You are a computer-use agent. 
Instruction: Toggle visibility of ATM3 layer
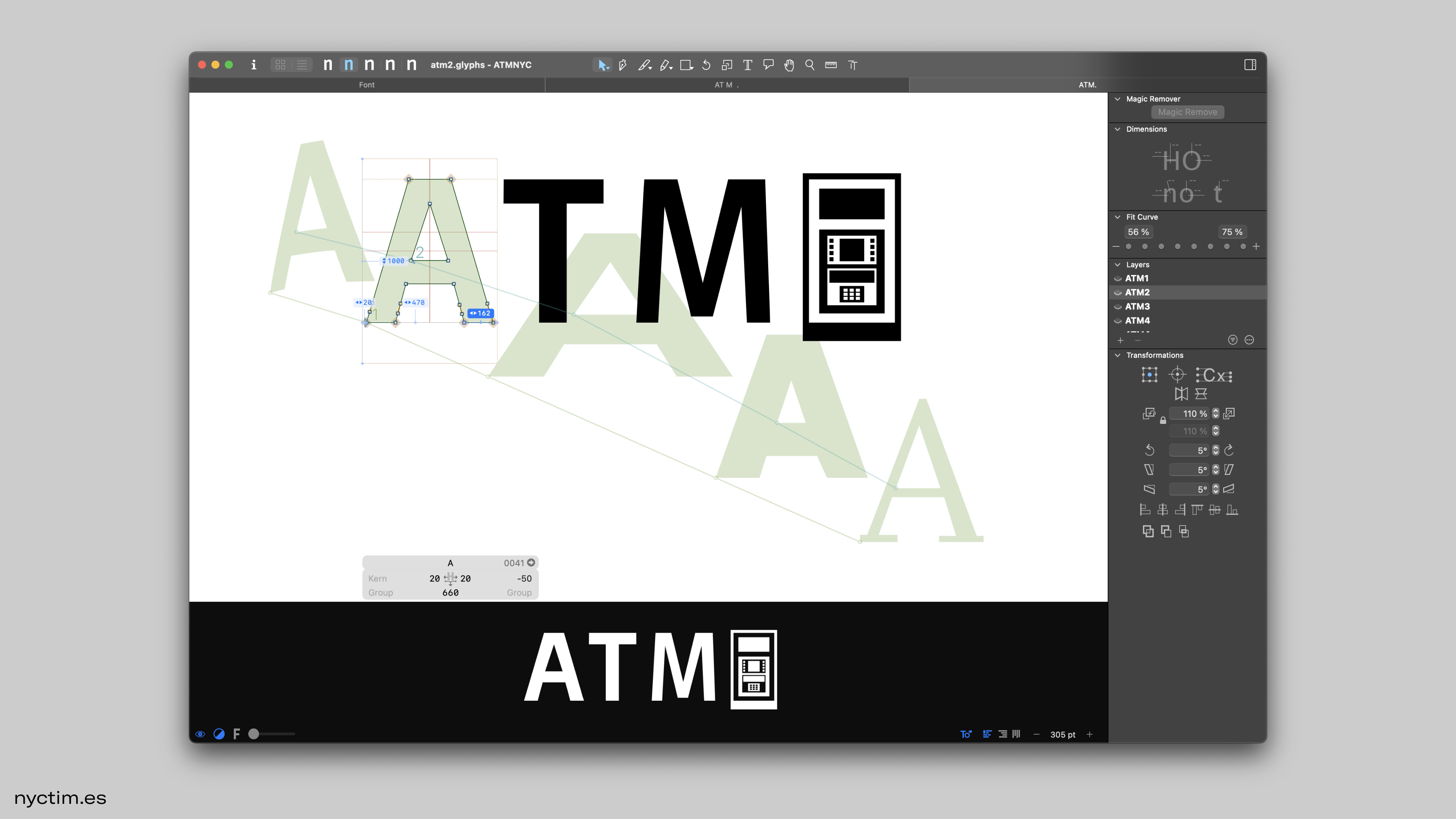[x=1117, y=307]
